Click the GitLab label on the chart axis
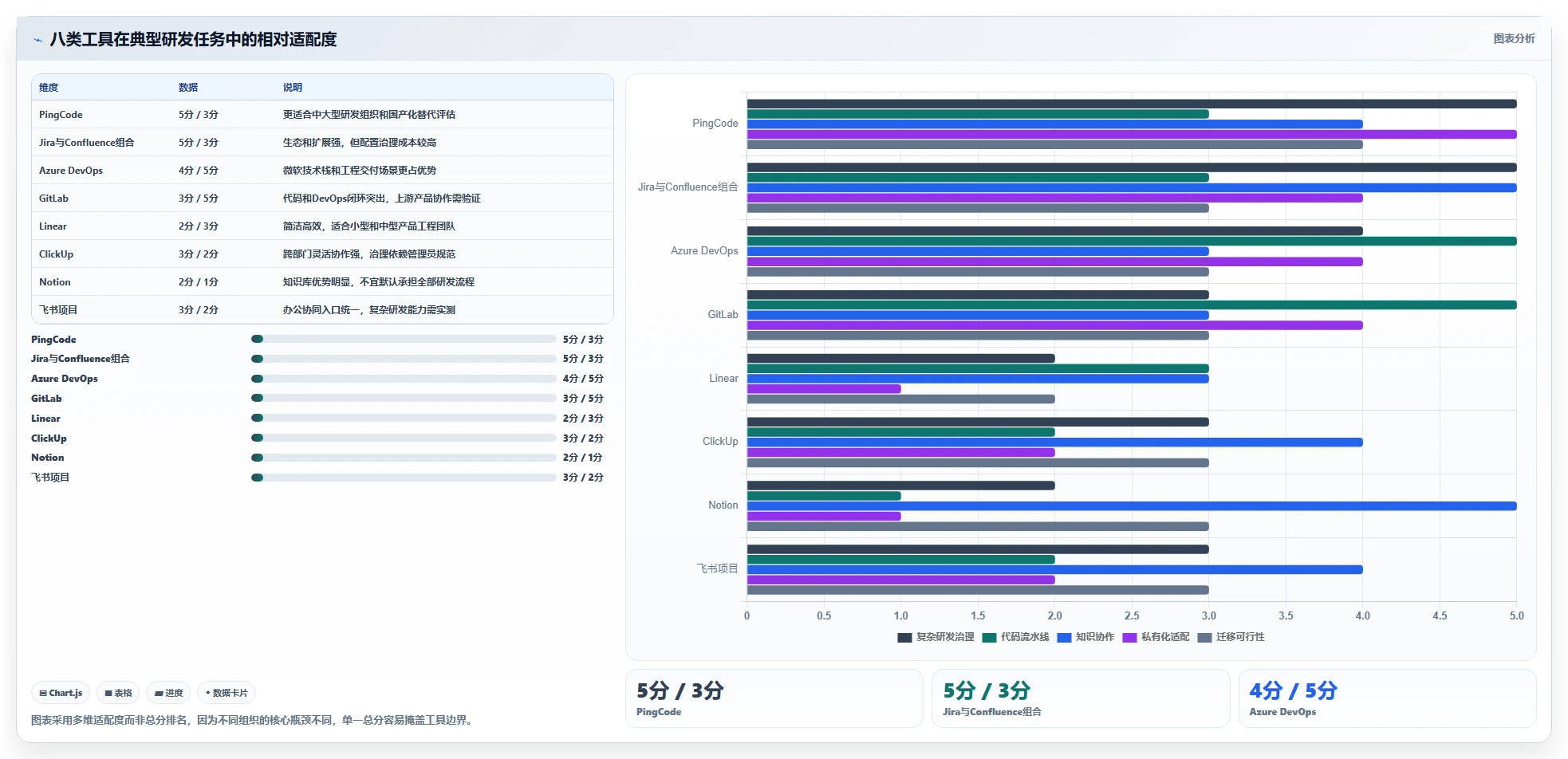This screenshot has width=1568, height=759. coord(723,315)
